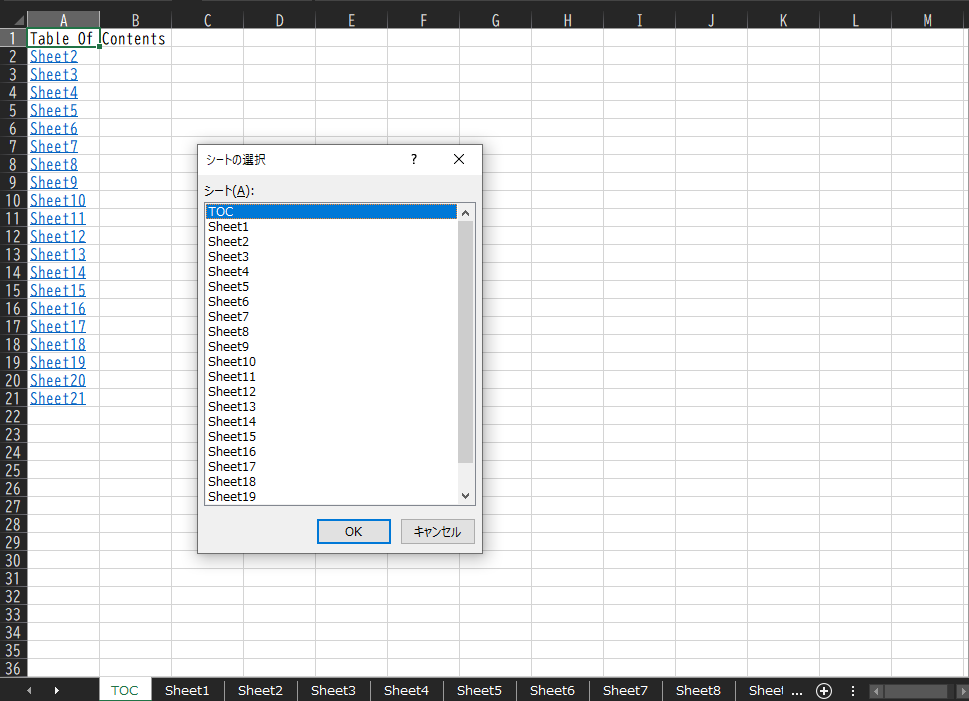
Task: Open the Sheet9 hyperlink in column A
Action: [54, 183]
